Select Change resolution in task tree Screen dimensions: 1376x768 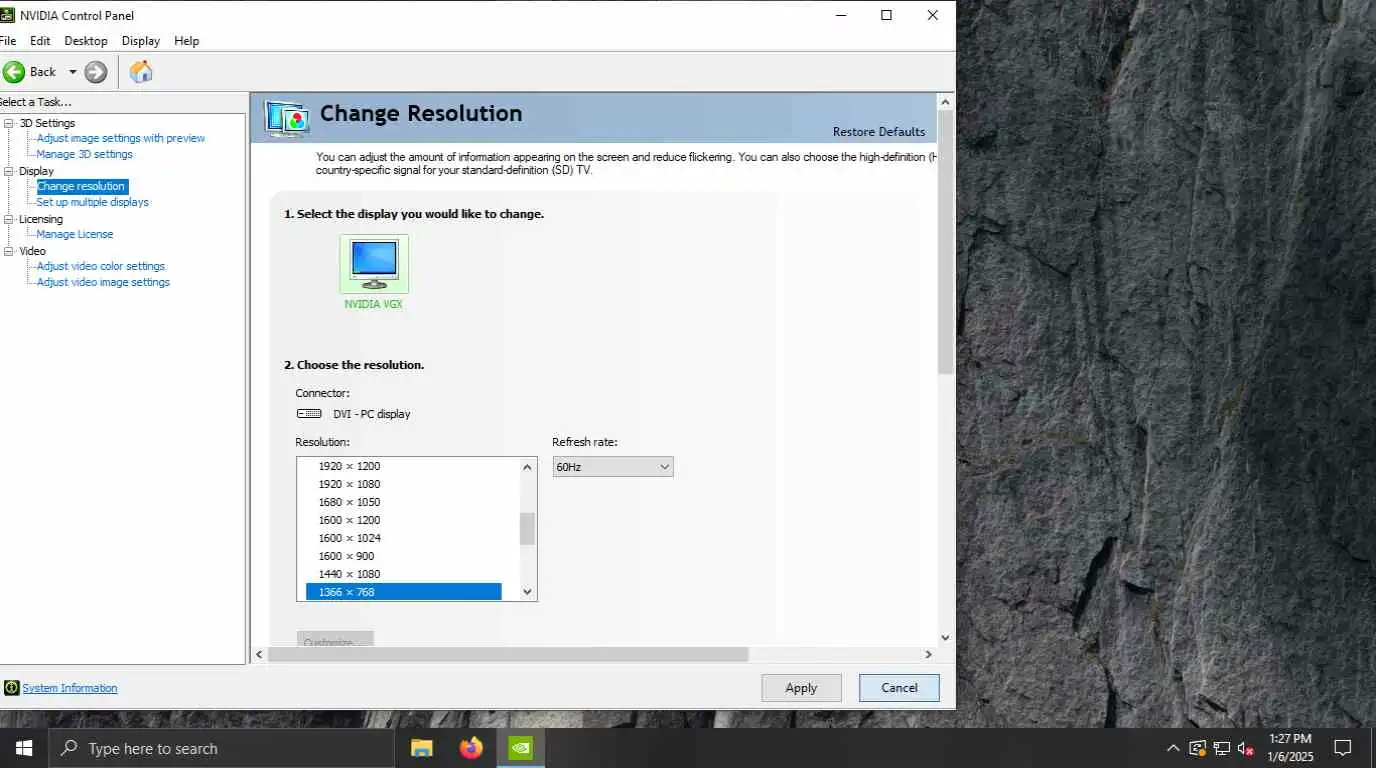click(x=81, y=186)
